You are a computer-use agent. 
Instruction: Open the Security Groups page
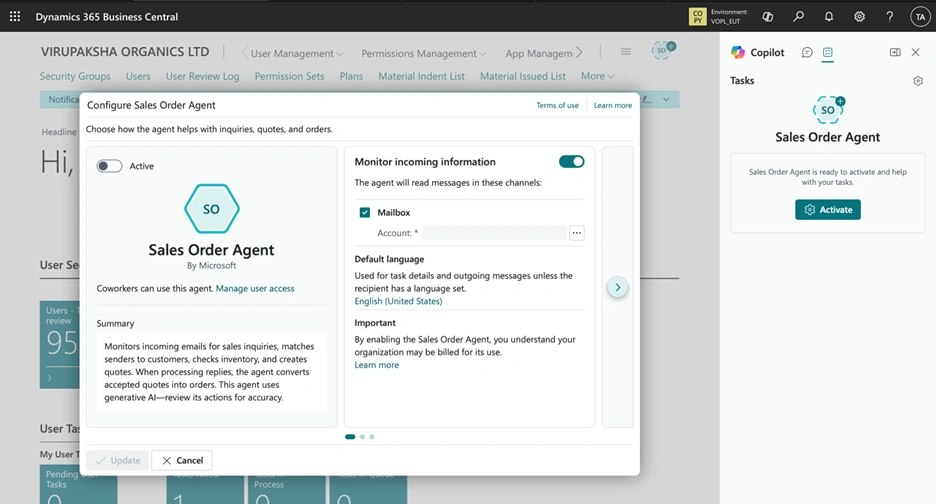75,76
